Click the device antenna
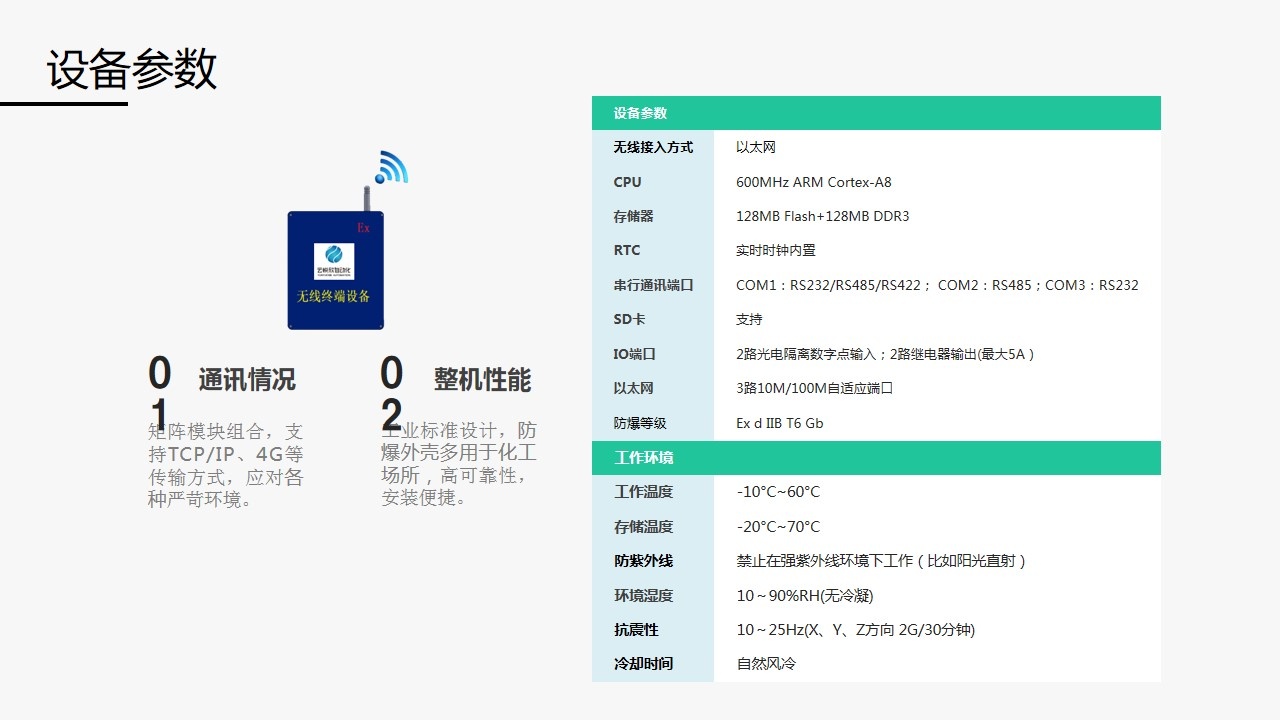 (x=366, y=197)
